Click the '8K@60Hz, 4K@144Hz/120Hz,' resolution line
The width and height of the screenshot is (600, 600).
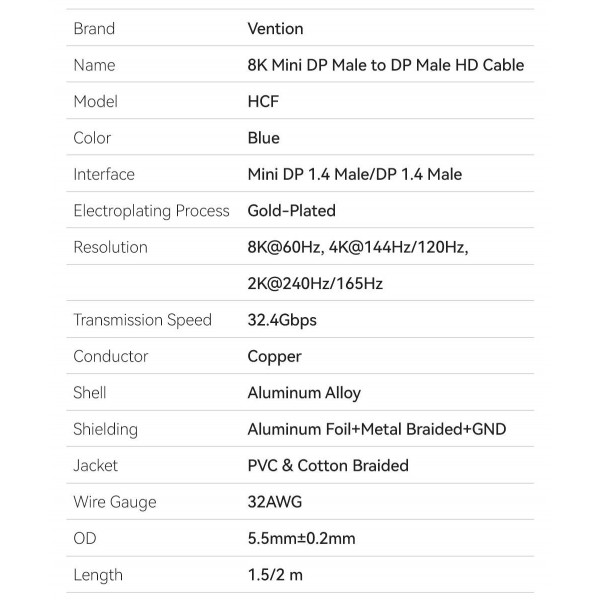click(x=358, y=247)
